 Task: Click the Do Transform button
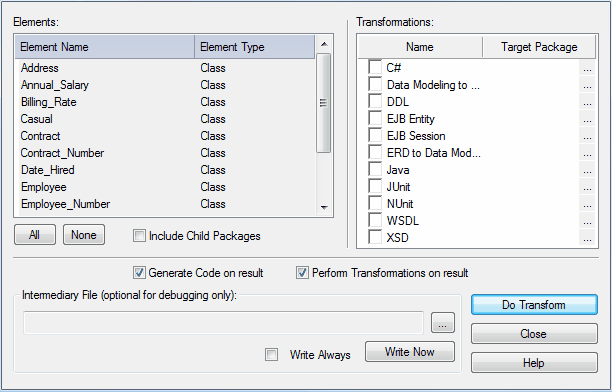(534, 305)
